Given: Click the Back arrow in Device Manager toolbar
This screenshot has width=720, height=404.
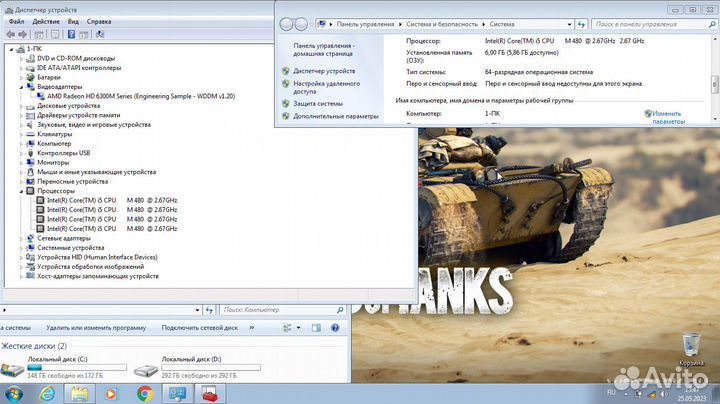Looking at the screenshot, I should coord(10,34).
